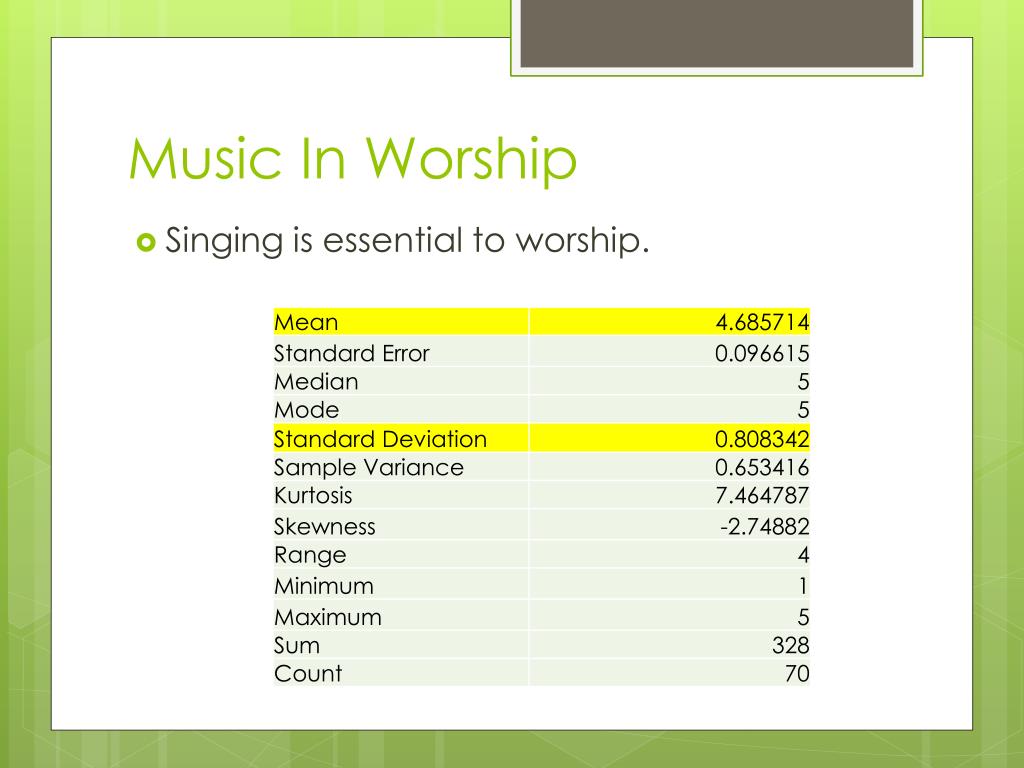
Task: Select the Count value 70
Action: [797, 673]
